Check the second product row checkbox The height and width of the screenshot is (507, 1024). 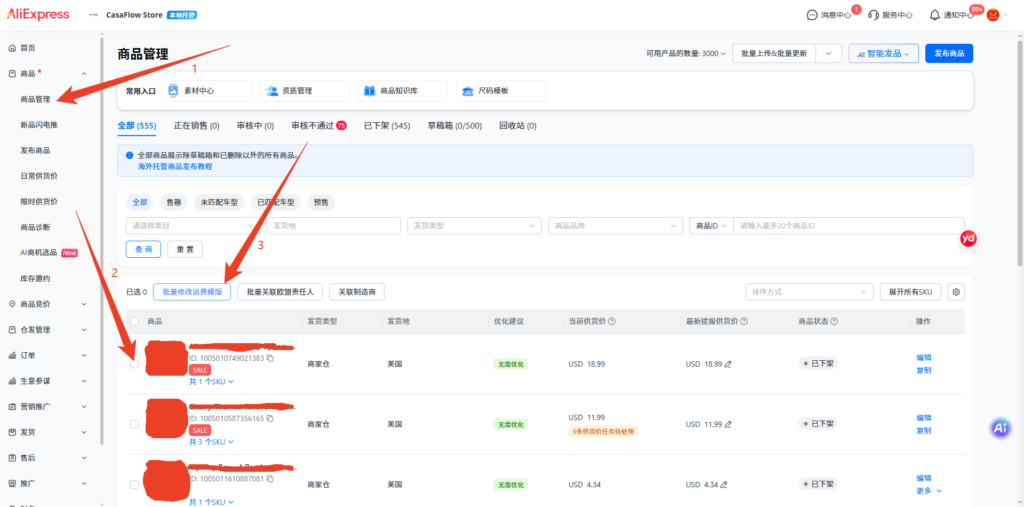[135, 424]
